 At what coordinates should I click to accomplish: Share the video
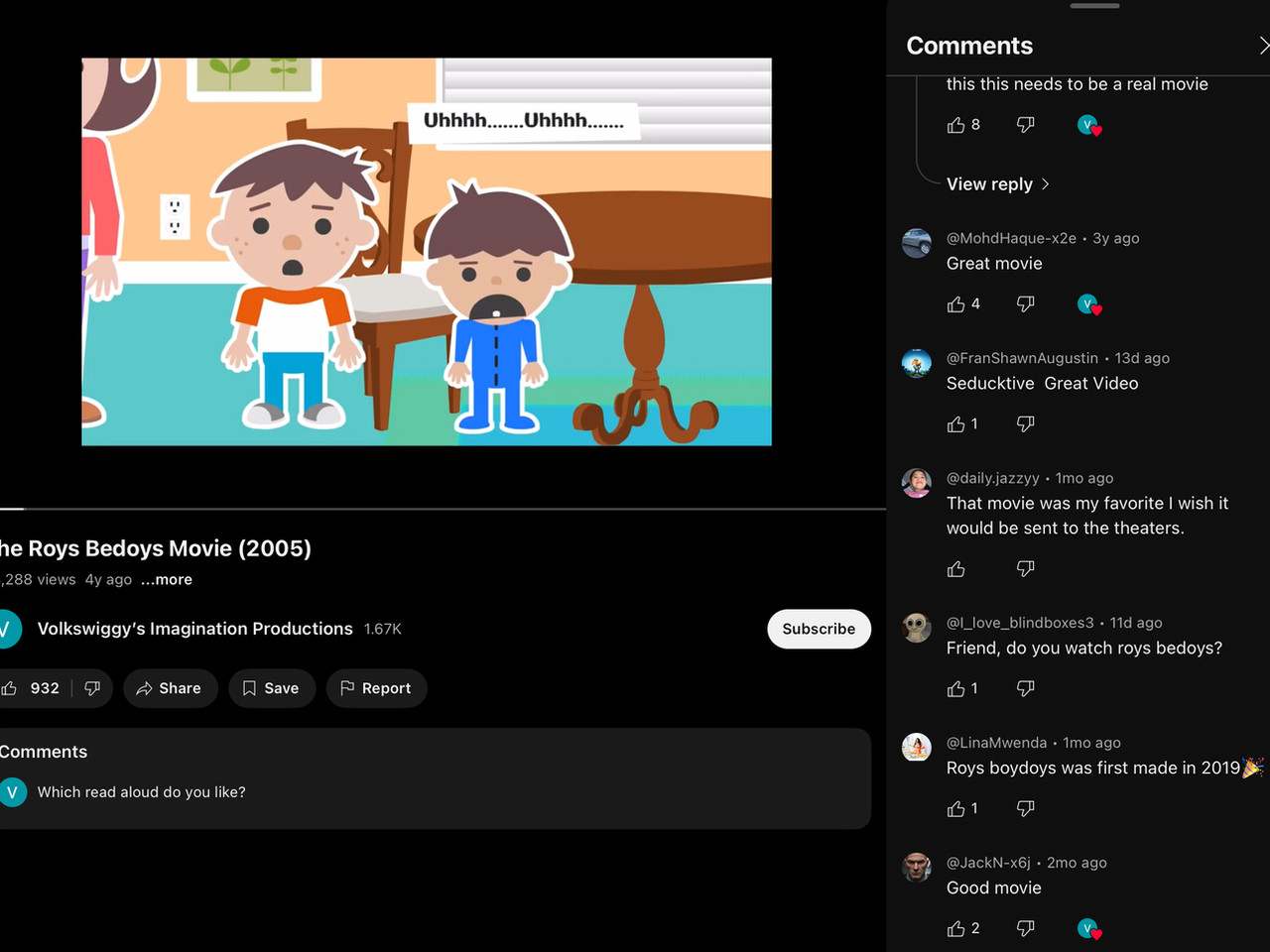tap(170, 688)
